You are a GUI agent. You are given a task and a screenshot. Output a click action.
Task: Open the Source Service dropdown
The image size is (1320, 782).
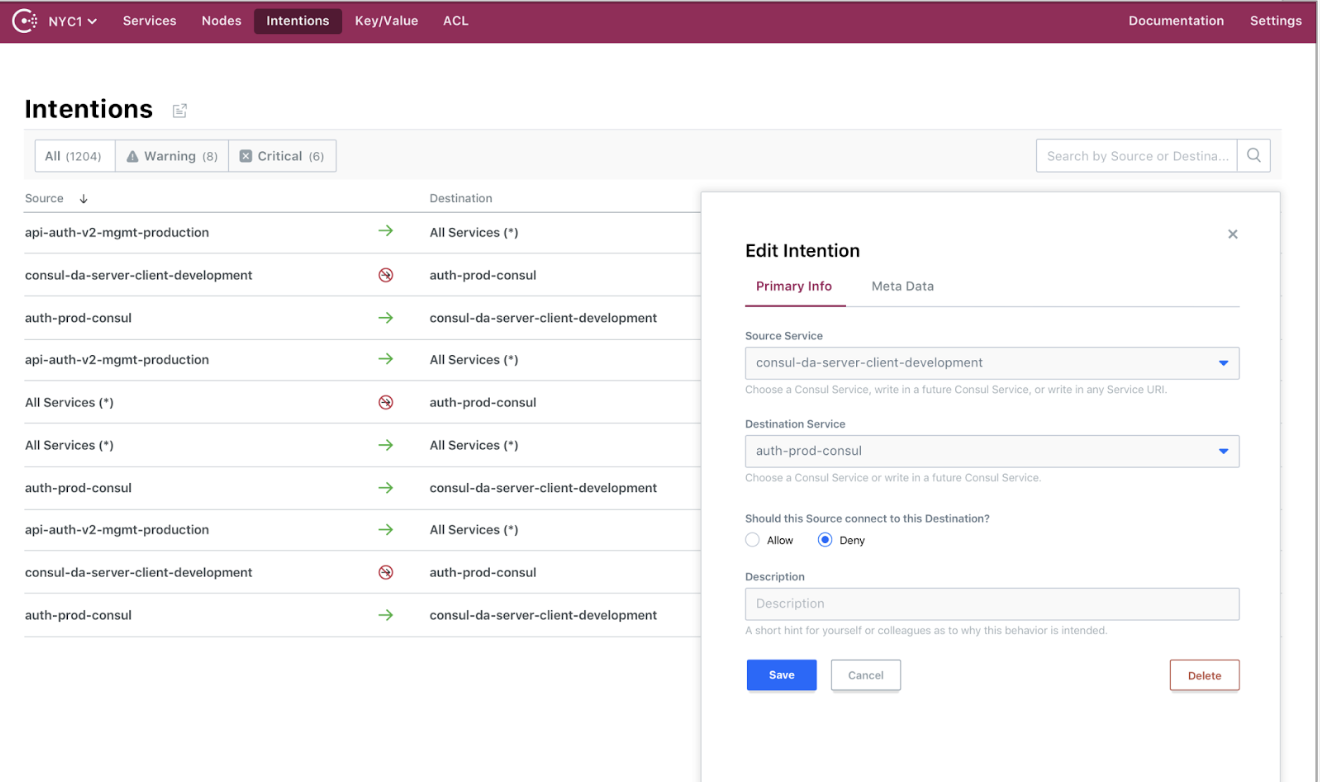click(1223, 363)
